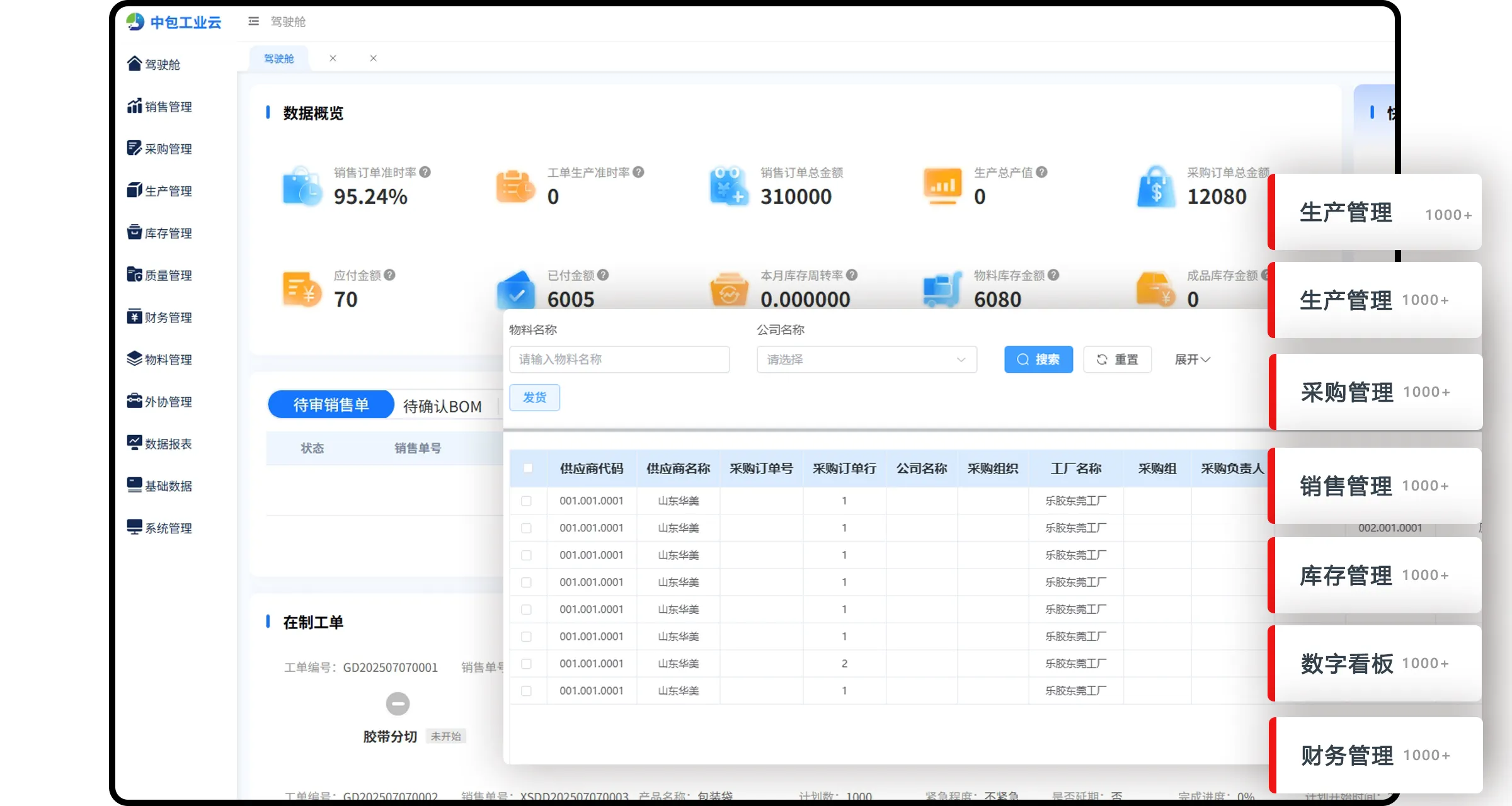Check the first row's checkbox
1512x806 pixels.
pyautogui.click(x=527, y=501)
